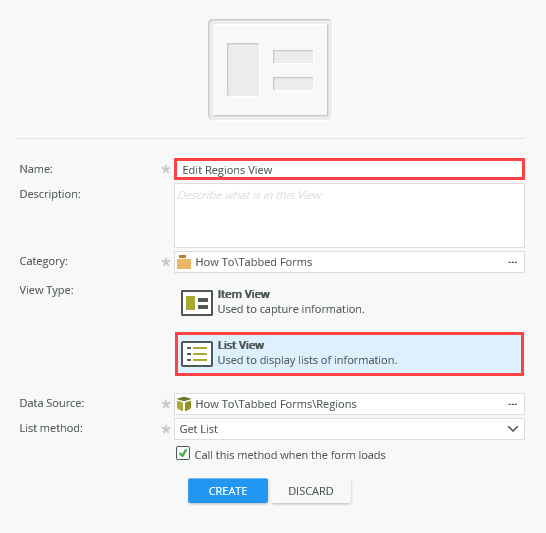Open the Data Source browse ellipsis button

pyautogui.click(x=513, y=404)
